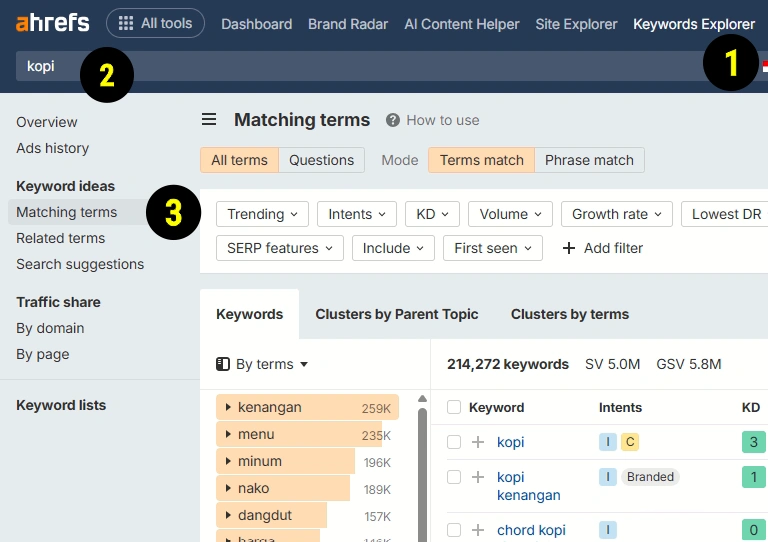Click the Intents column header
768x542 pixels.
pyautogui.click(x=620, y=407)
